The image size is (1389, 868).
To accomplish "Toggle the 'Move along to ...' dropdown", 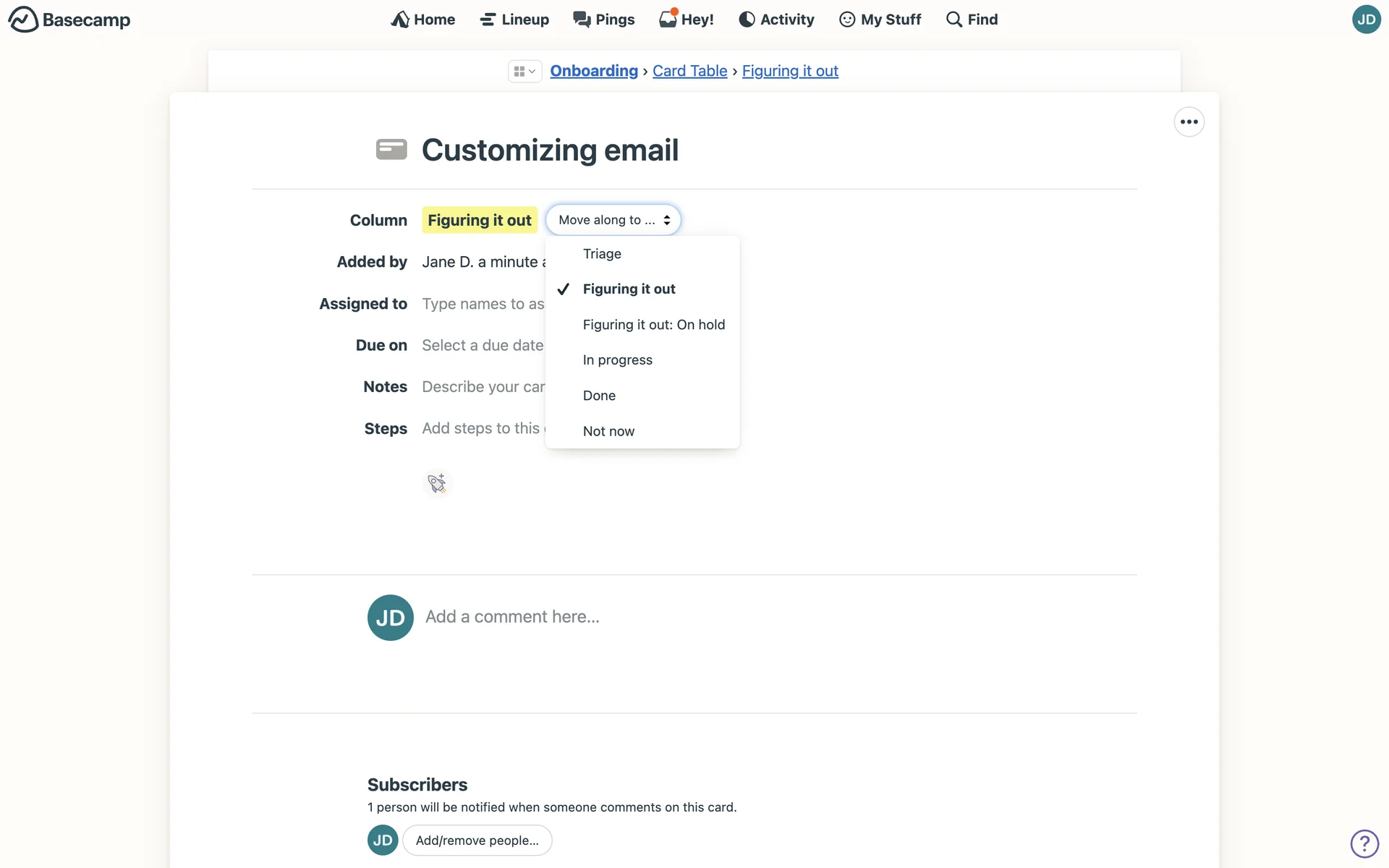I will click(613, 220).
